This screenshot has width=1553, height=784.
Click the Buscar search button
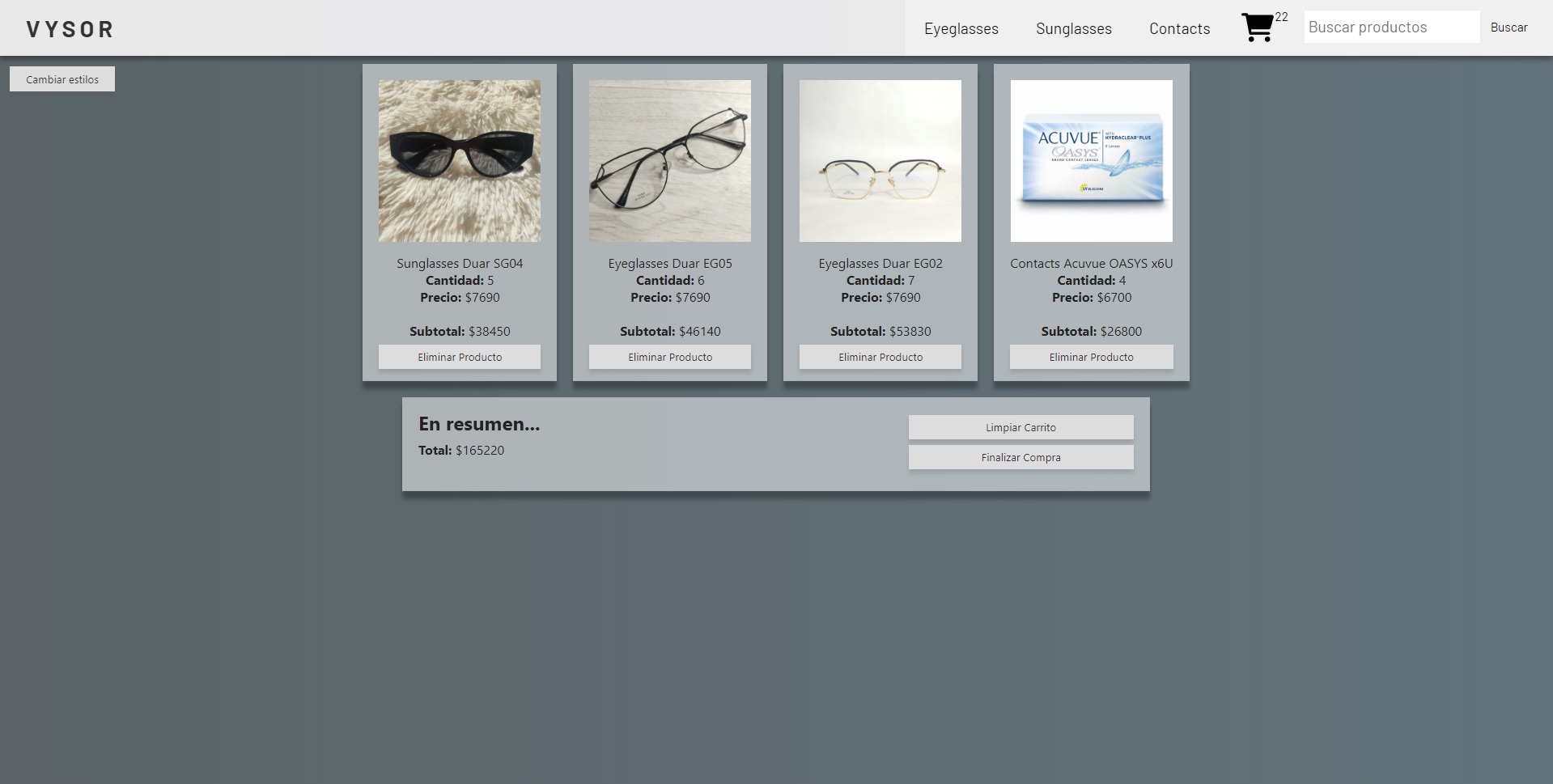(x=1509, y=28)
